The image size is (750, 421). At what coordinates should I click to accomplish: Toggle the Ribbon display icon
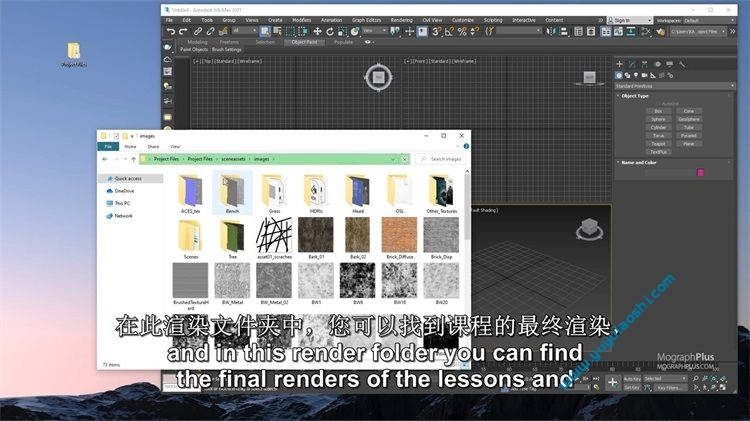(x=606, y=32)
